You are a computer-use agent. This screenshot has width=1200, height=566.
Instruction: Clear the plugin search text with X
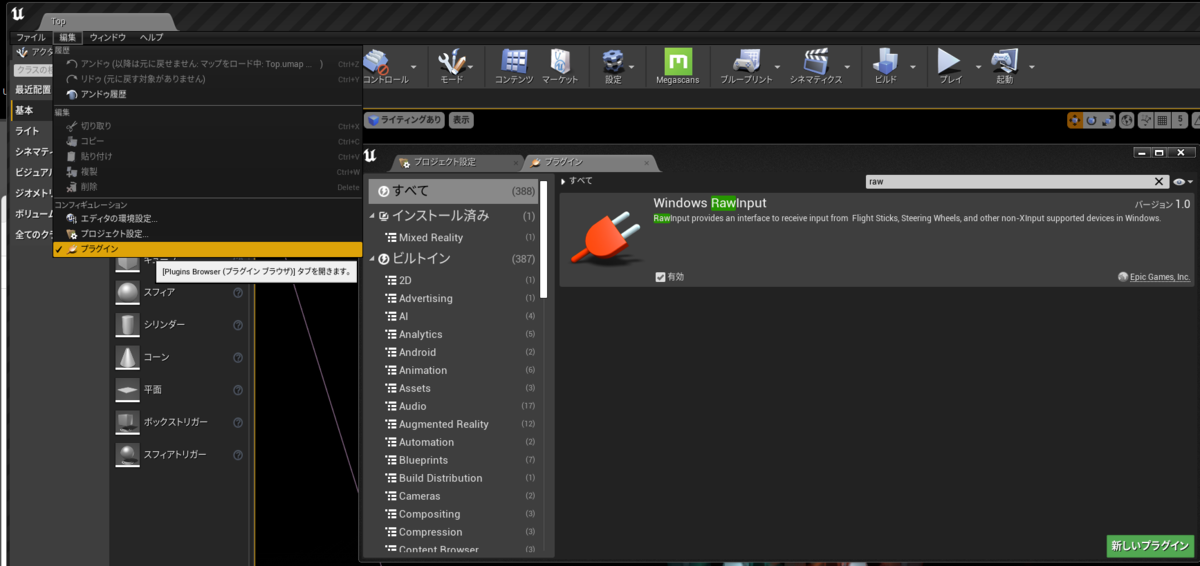[1159, 182]
